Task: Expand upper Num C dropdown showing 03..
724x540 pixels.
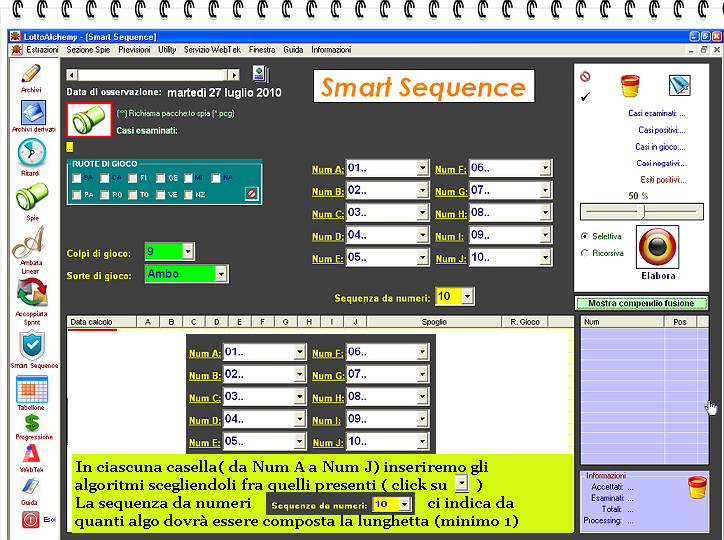Action: click(x=422, y=213)
